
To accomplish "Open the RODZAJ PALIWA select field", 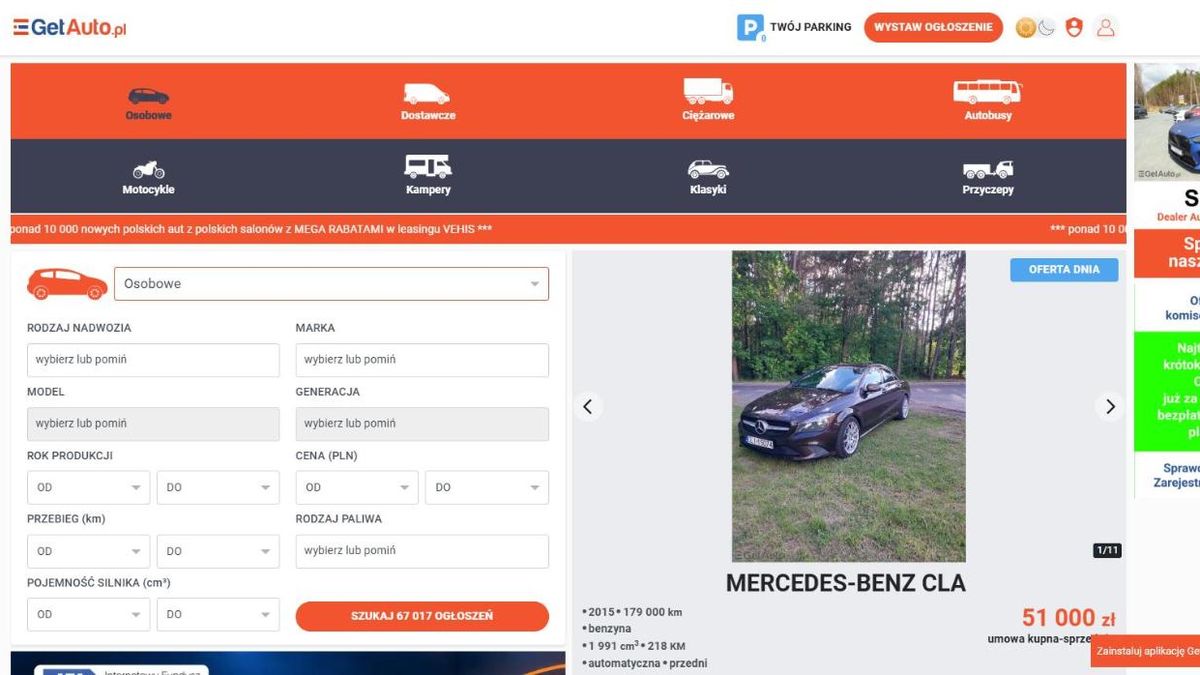I will click(422, 551).
